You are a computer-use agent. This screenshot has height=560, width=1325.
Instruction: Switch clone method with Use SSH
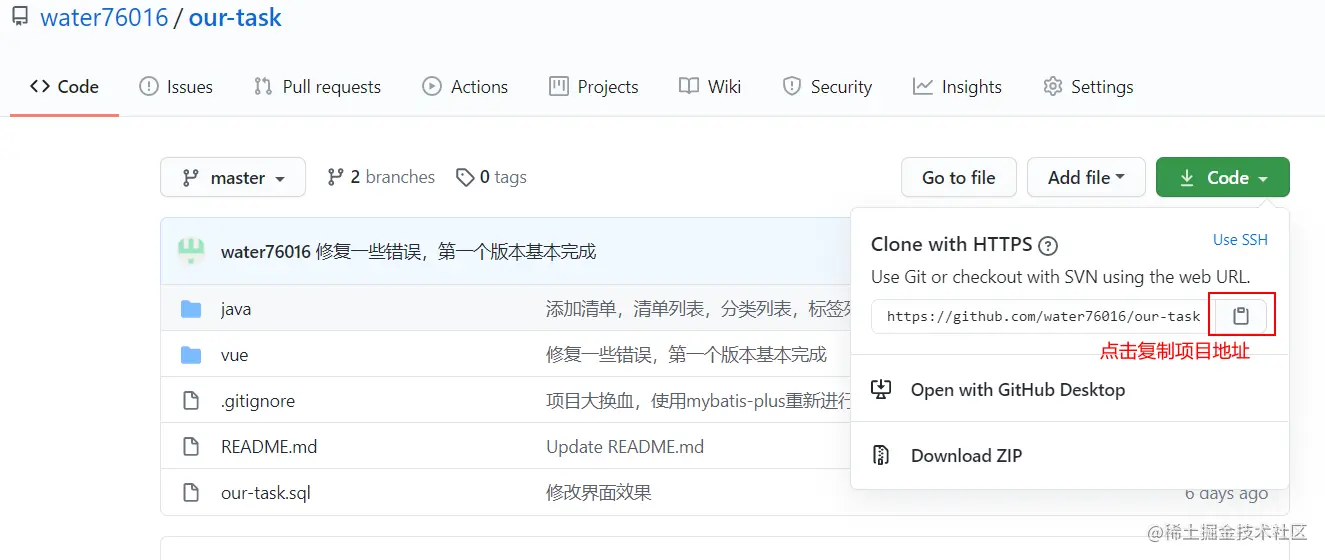pos(1240,240)
